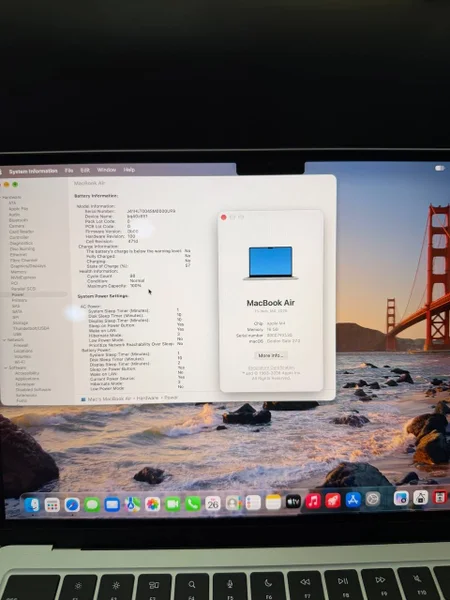Open Launchpad from the Dock
450x600 pixels.
click(x=52, y=505)
